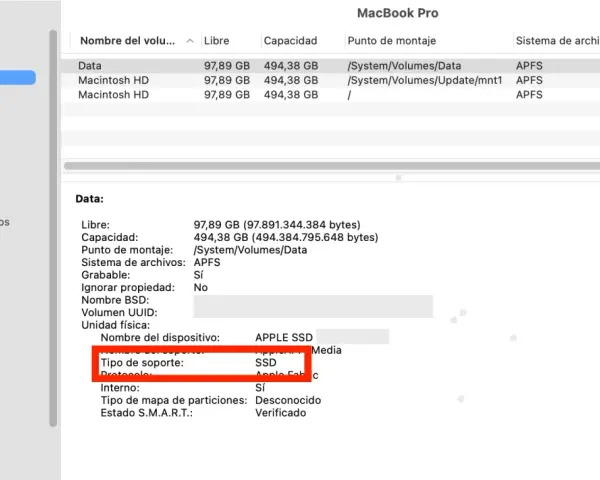The height and width of the screenshot is (480, 600).
Task: Click the Libre value 97.891.344.384 bytes
Action: [277, 224]
